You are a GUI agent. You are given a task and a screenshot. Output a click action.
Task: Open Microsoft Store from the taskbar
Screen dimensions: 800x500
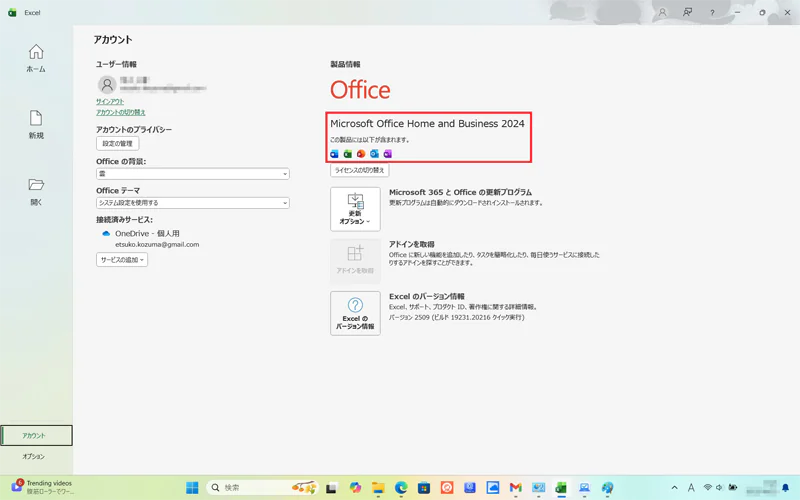[x=424, y=488]
